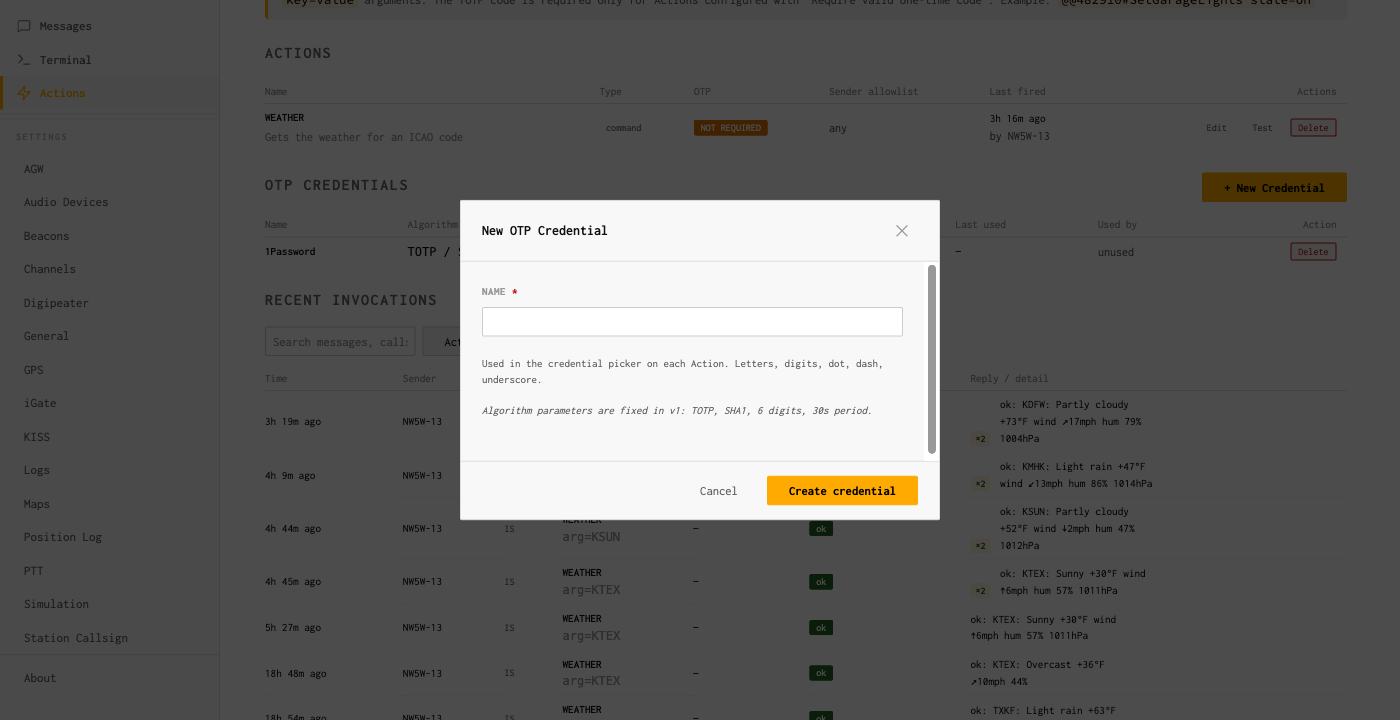Viewport: 1400px width, 720px height.
Task: Delete the 1Password credential
Action: point(1313,252)
